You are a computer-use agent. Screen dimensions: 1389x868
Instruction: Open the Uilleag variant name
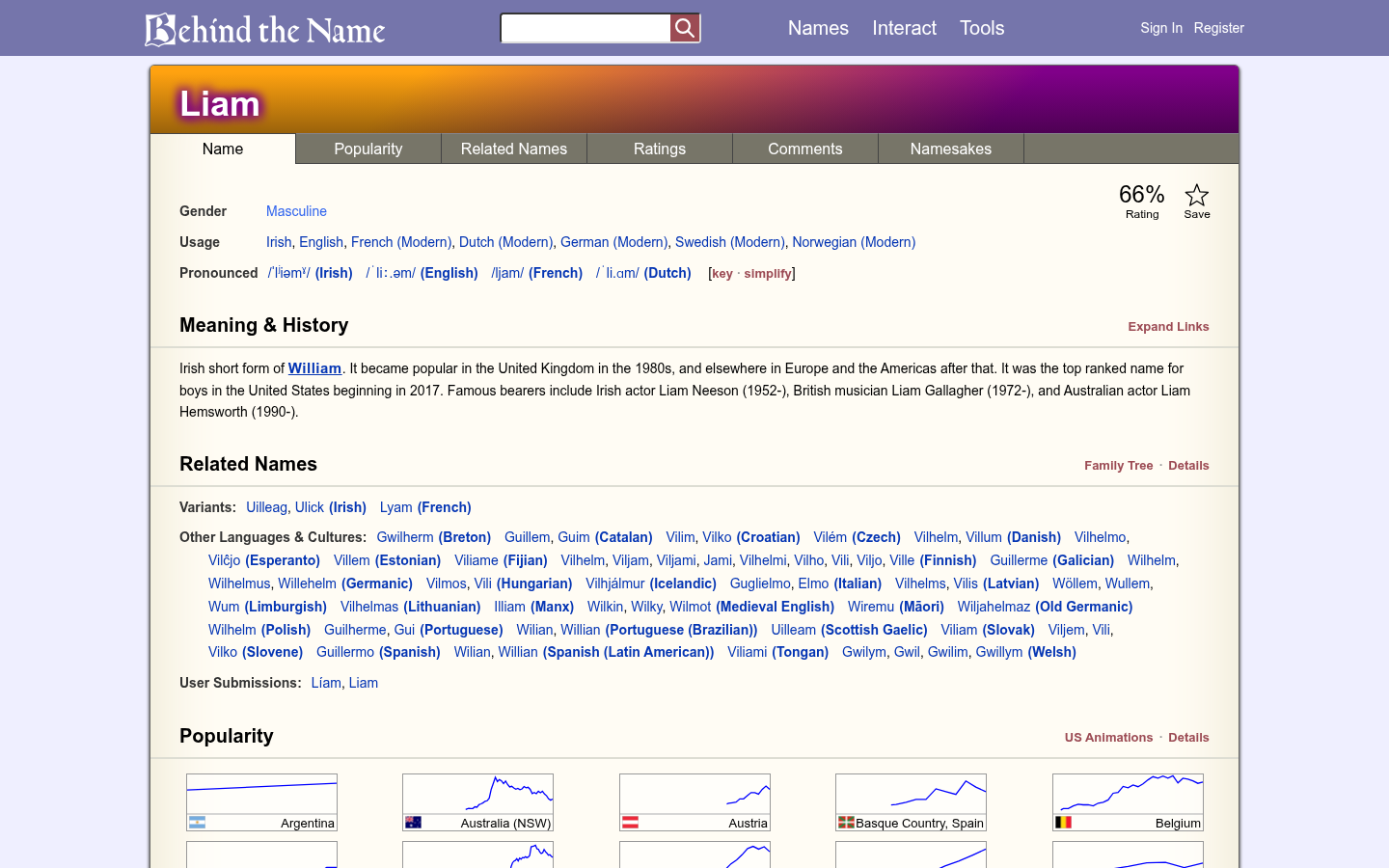266,507
